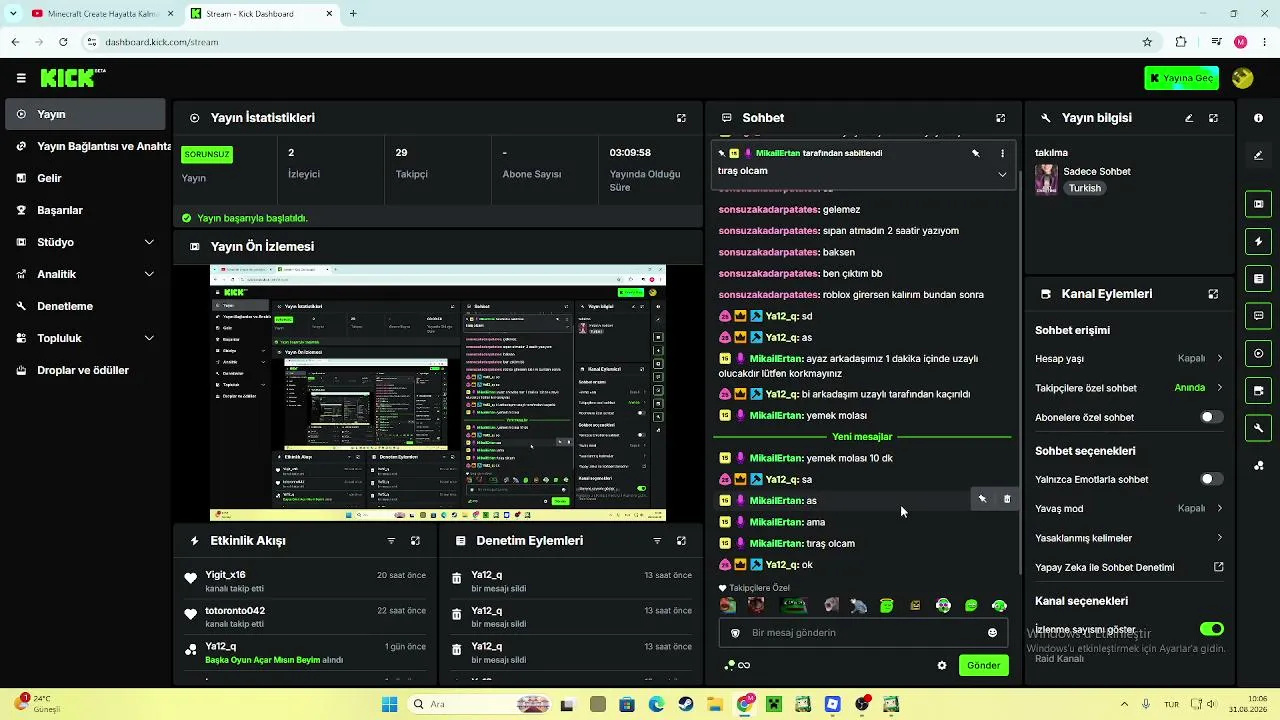1280x720 pixels.
Task: Toggle play-circle widget in right sidebar
Action: click(x=1258, y=353)
